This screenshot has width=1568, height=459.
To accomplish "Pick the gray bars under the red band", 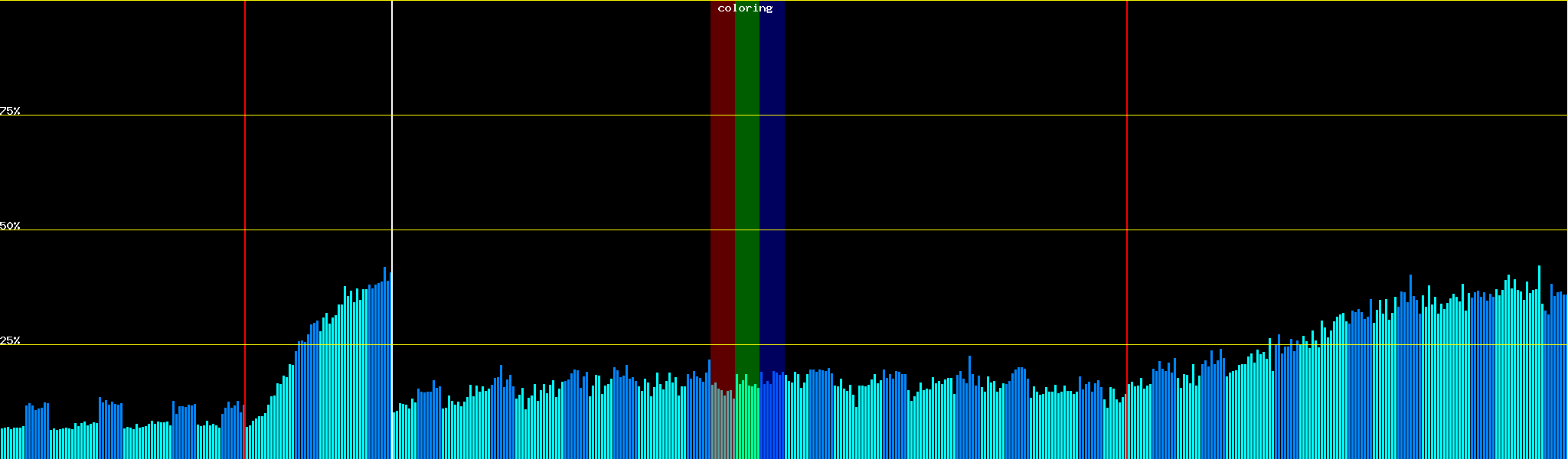I will (722, 428).
